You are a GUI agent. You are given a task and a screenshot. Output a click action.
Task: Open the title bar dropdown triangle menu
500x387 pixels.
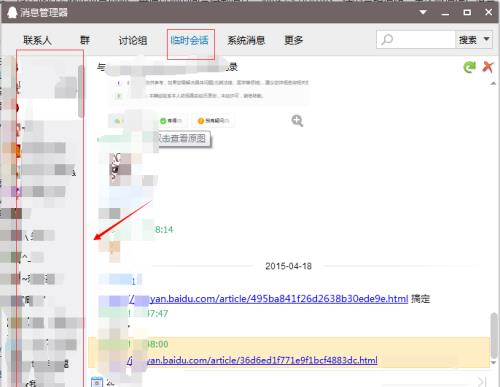[423, 12]
